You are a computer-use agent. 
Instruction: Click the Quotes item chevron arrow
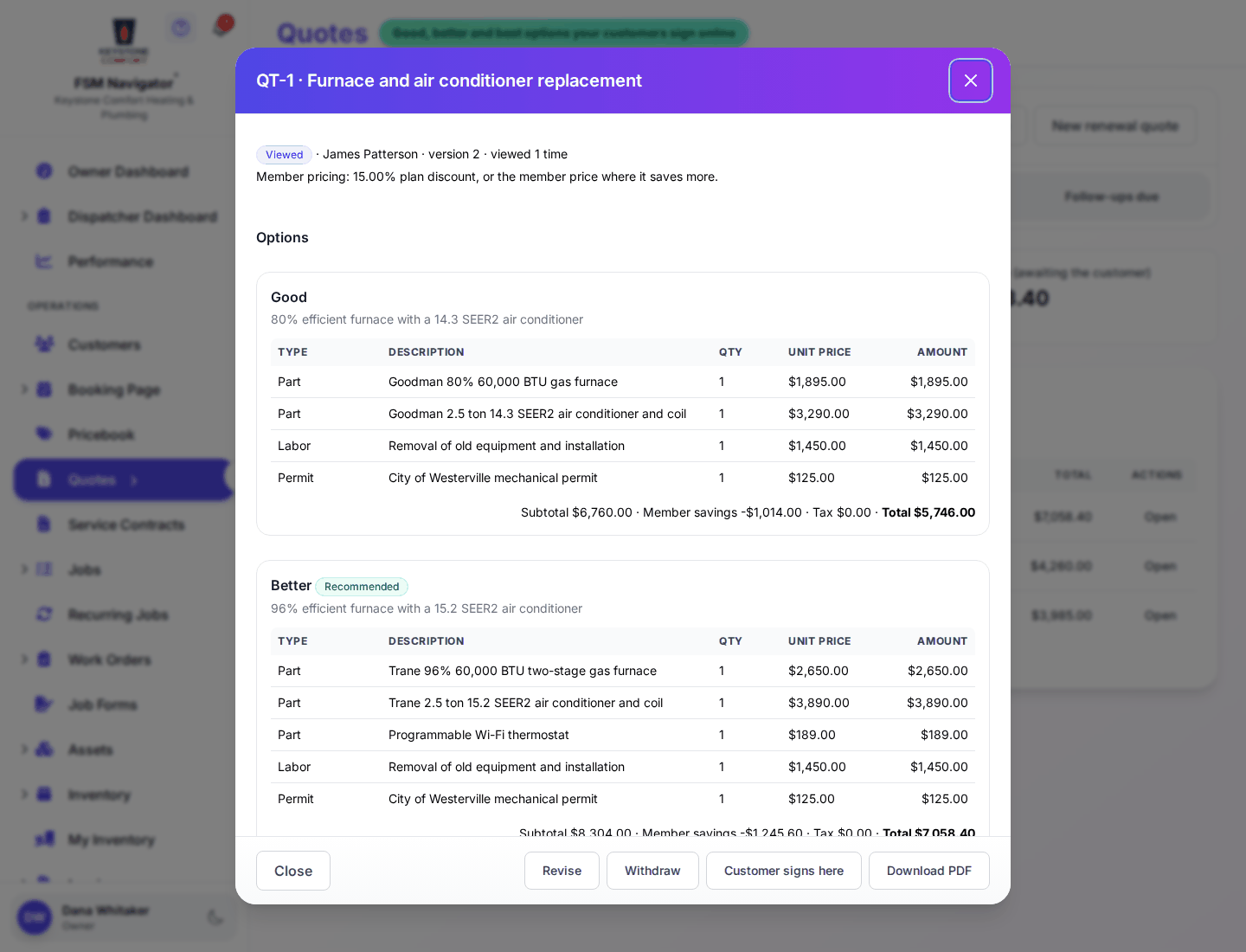134,480
